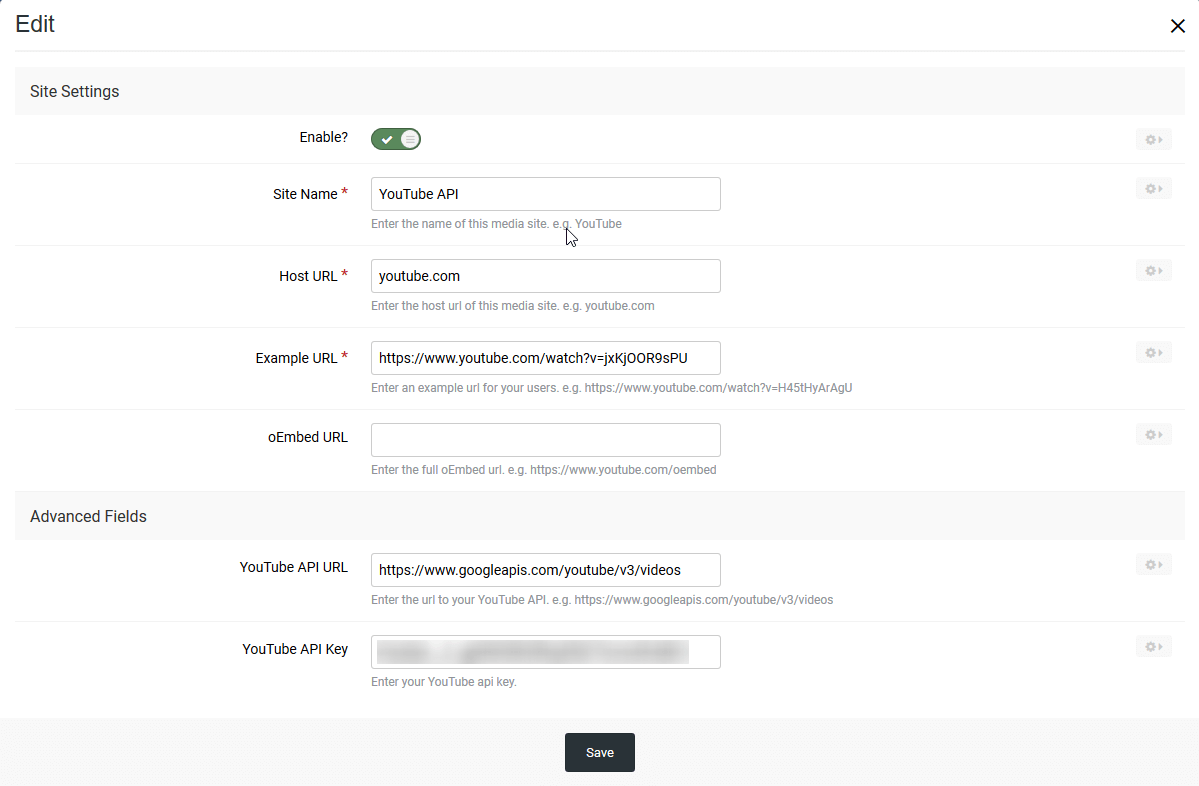Open gear options for the Enable field
Viewport: 1199px width, 786px height.
pos(1153,140)
